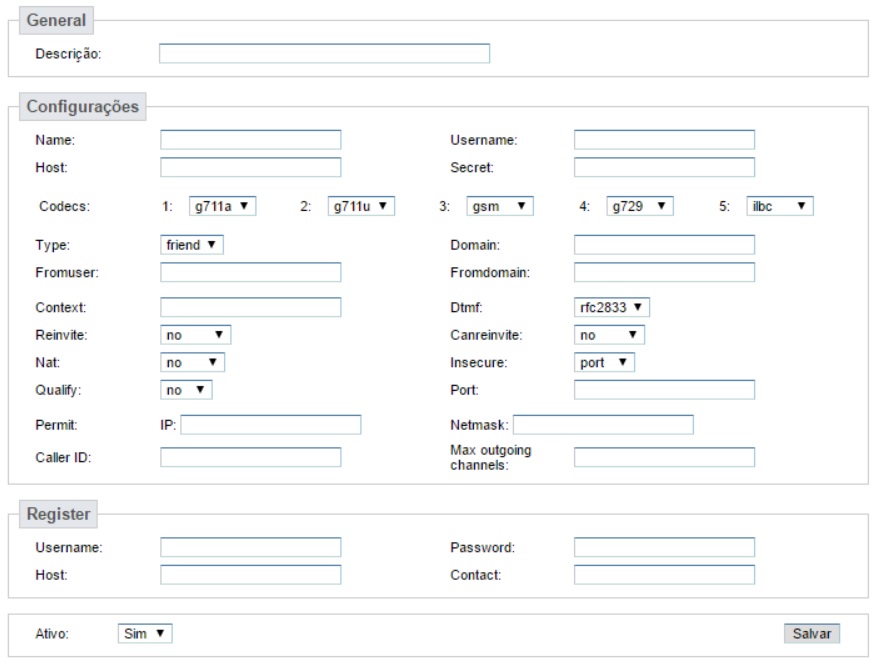The image size is (873, 662).
Task: Click the Salvar button
Action: coord(812,634)
